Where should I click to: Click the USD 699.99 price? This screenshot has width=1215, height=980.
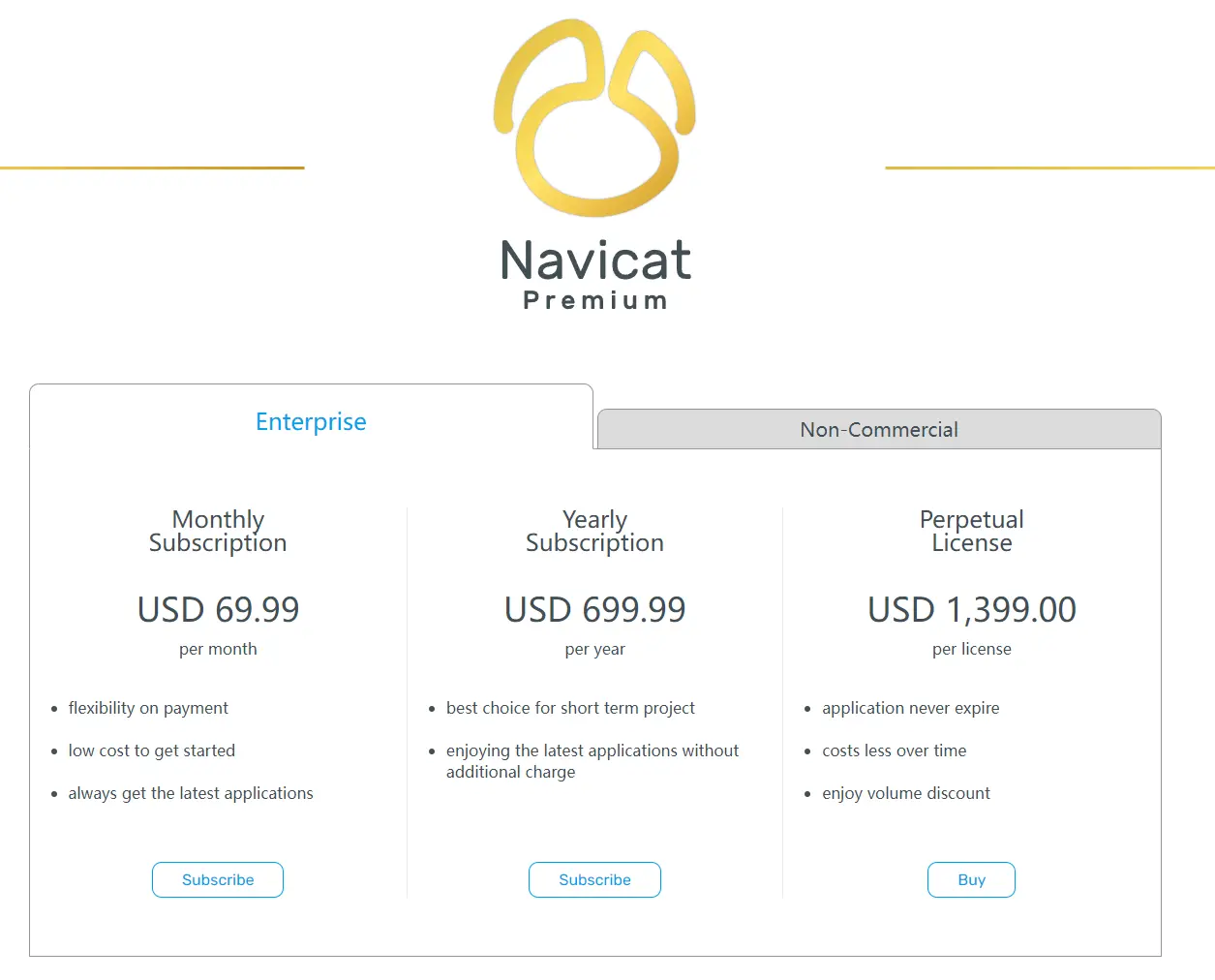[594, 609]
